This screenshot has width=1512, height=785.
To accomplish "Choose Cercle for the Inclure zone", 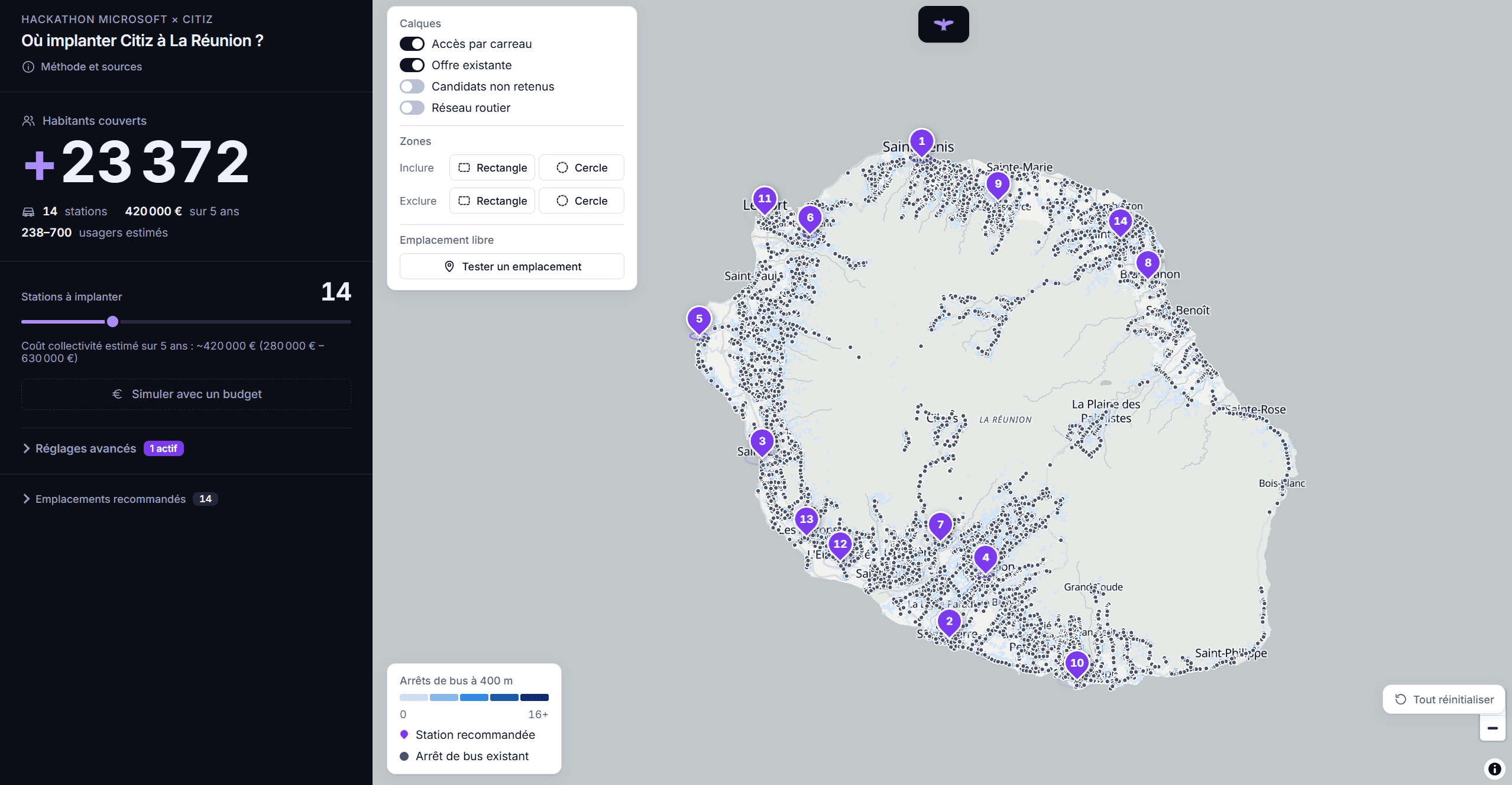I will [x=581, y=167].
